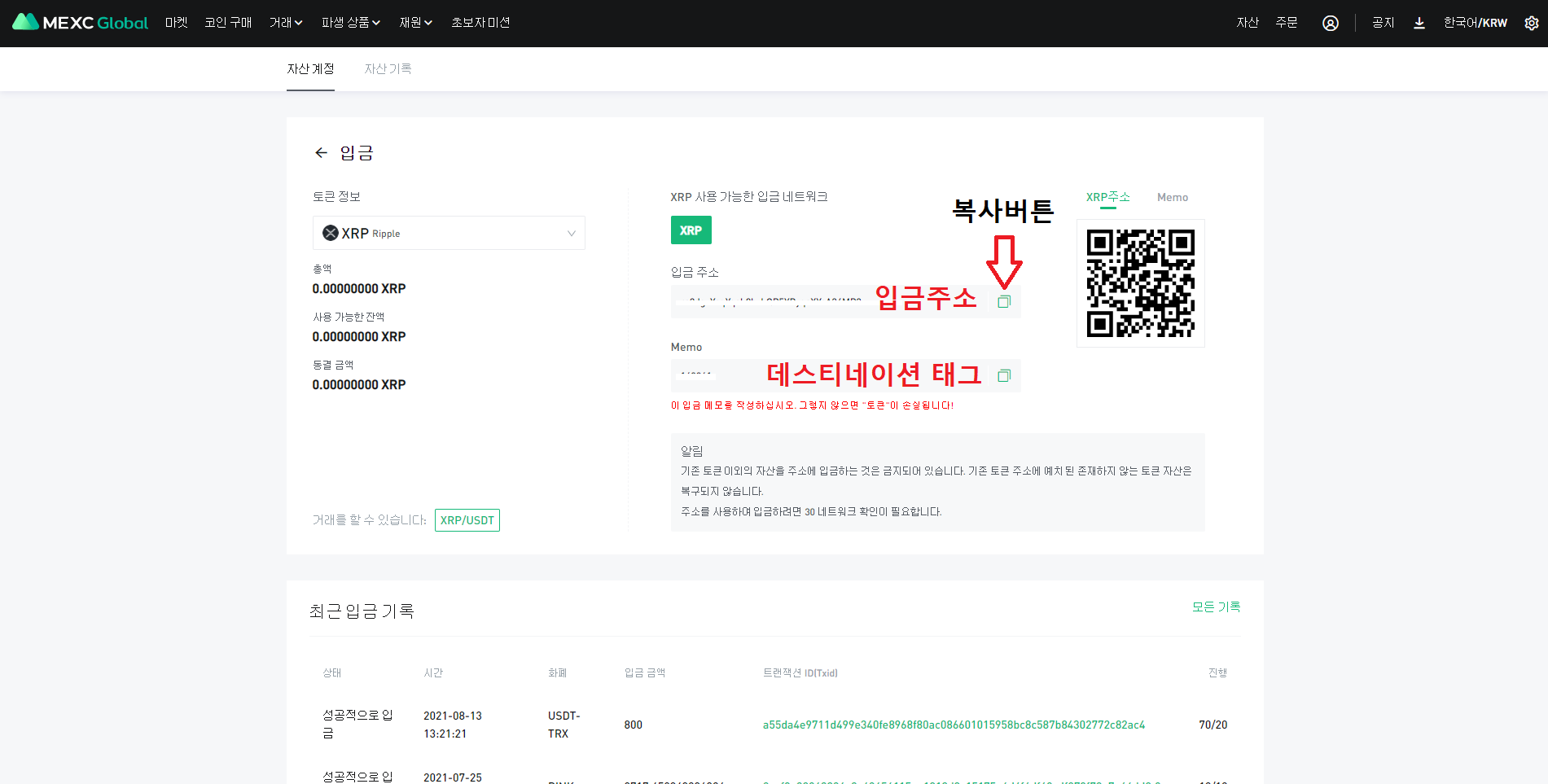The height and width of the screenshot is (784, 1548).
Task: Click the 총액 0.00000000 XRP value
Action: [359, 289]
